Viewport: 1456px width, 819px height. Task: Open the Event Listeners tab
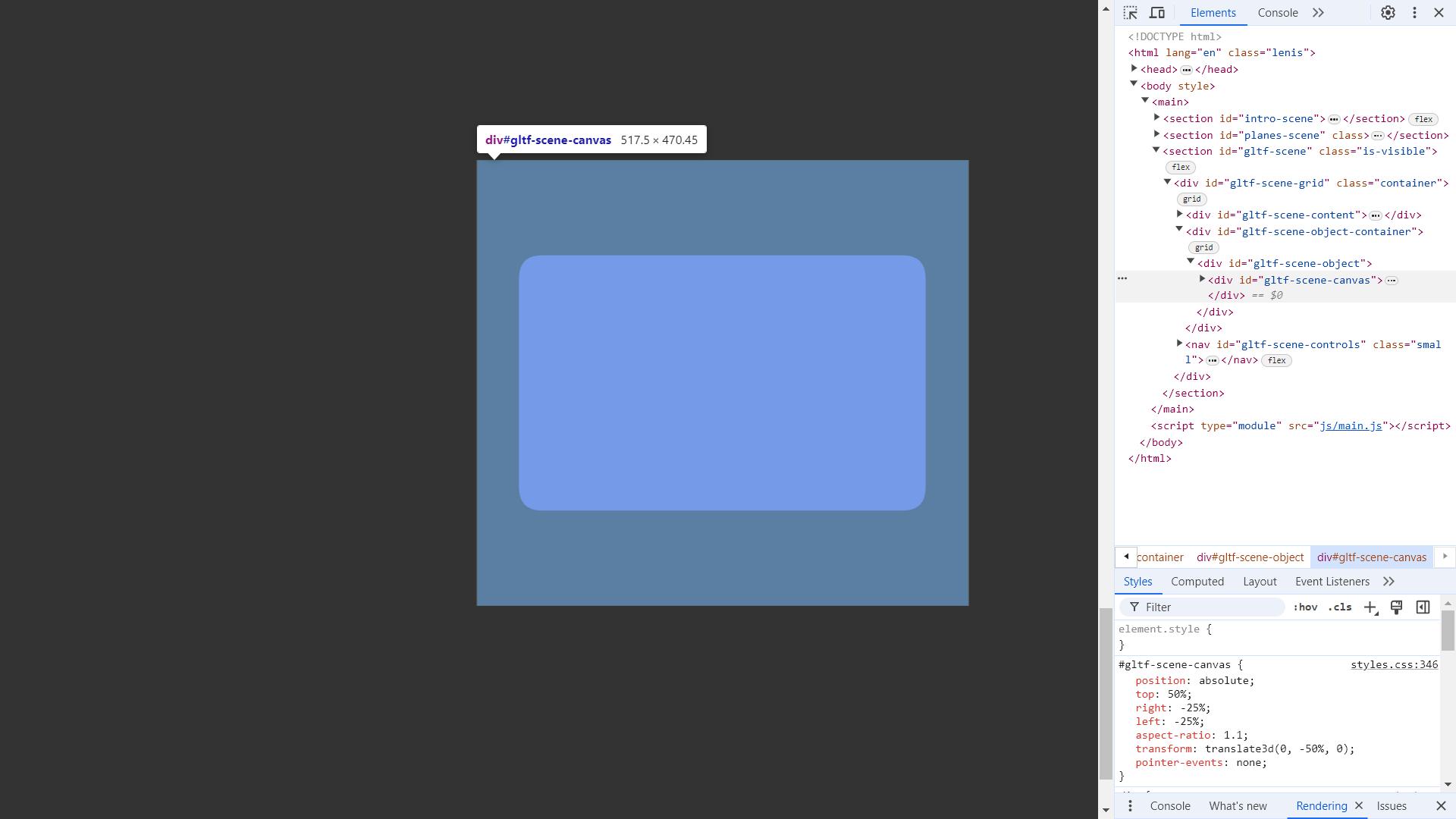1332,582
